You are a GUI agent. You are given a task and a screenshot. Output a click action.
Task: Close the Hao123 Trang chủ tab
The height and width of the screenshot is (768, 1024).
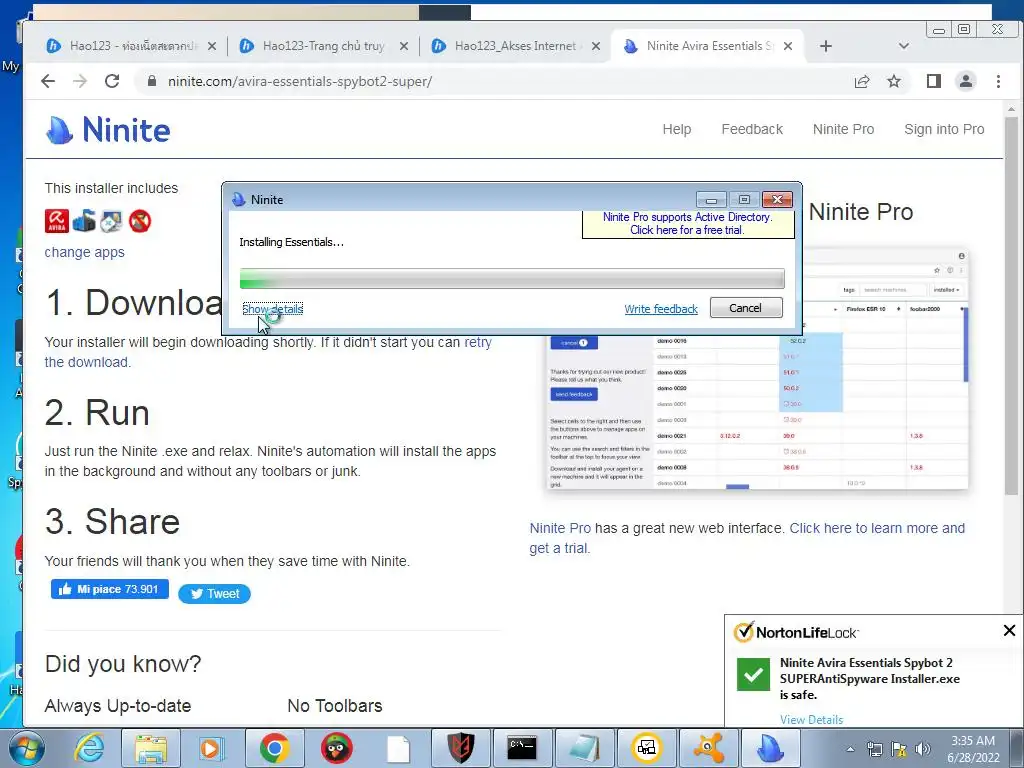[404, 46]
